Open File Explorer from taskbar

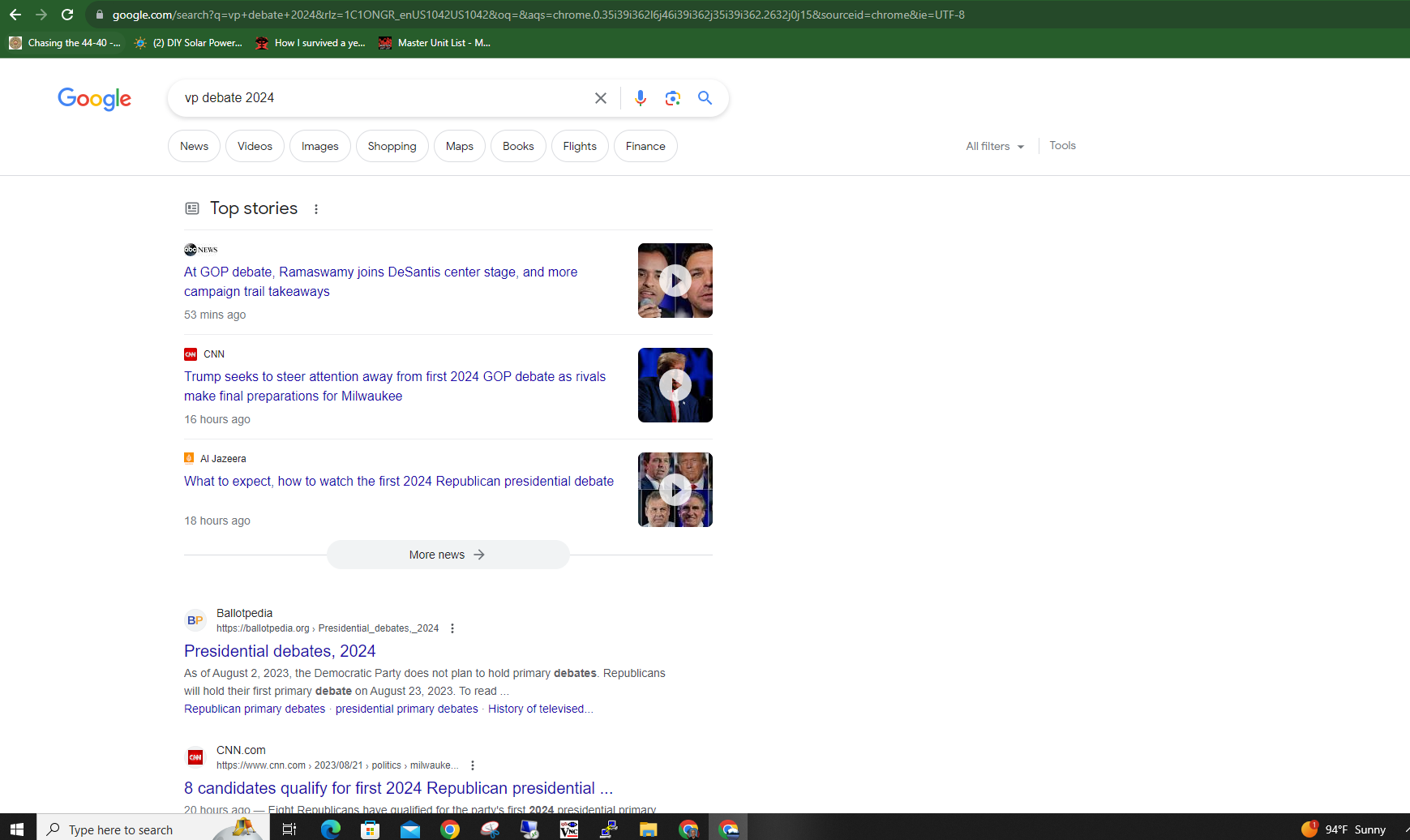648,829
